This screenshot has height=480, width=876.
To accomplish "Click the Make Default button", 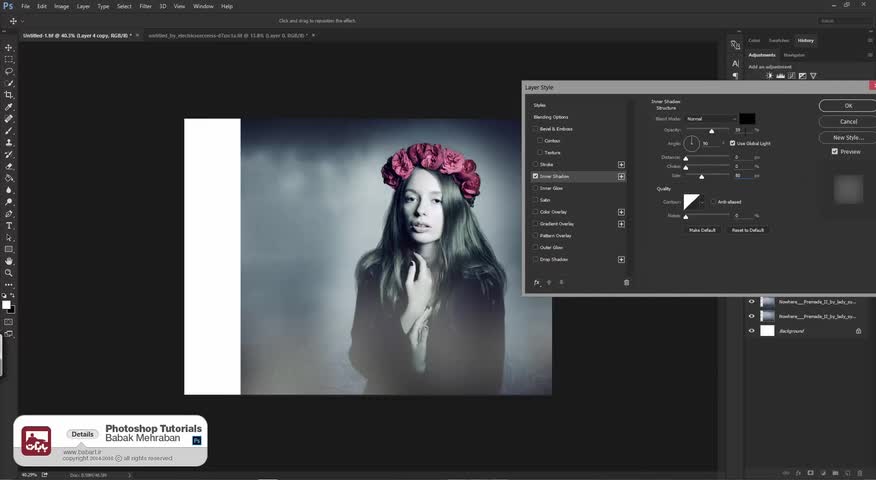I will click(702, 230).
